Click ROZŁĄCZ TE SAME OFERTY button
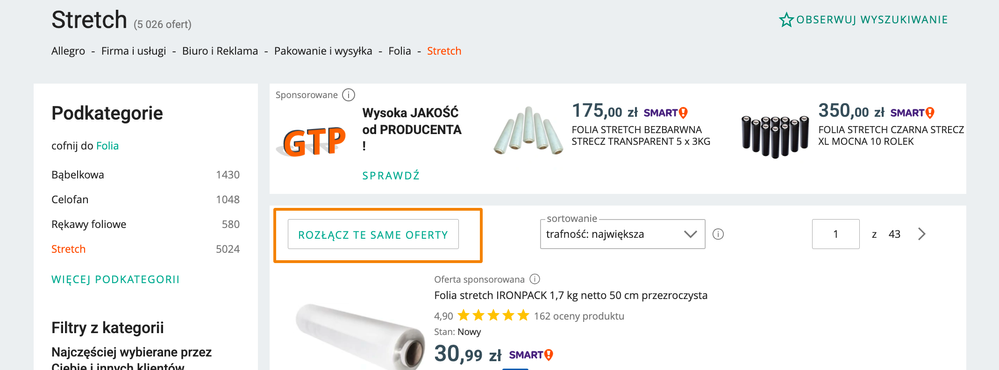The image size is (999, 370). (373, 234)
